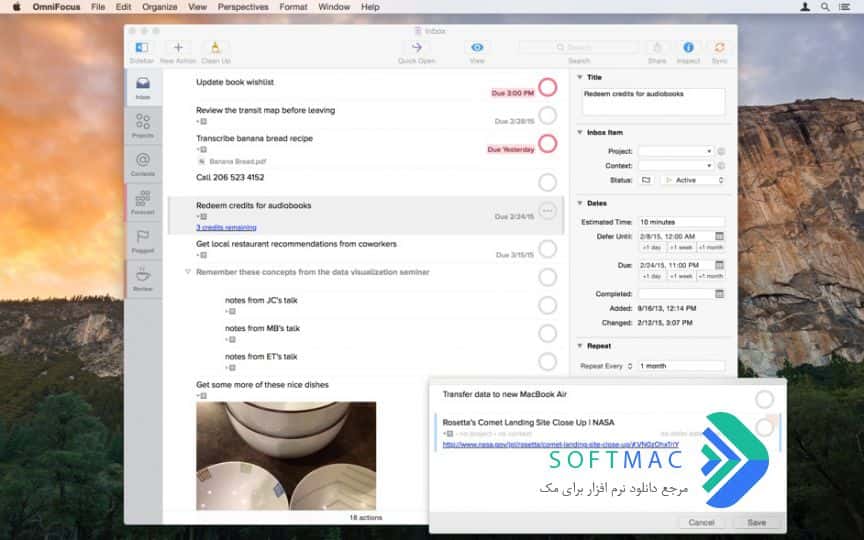Toggle the flag icon next to Status
864x540 pixels.
pyautogui.click(x=646, y=180)
